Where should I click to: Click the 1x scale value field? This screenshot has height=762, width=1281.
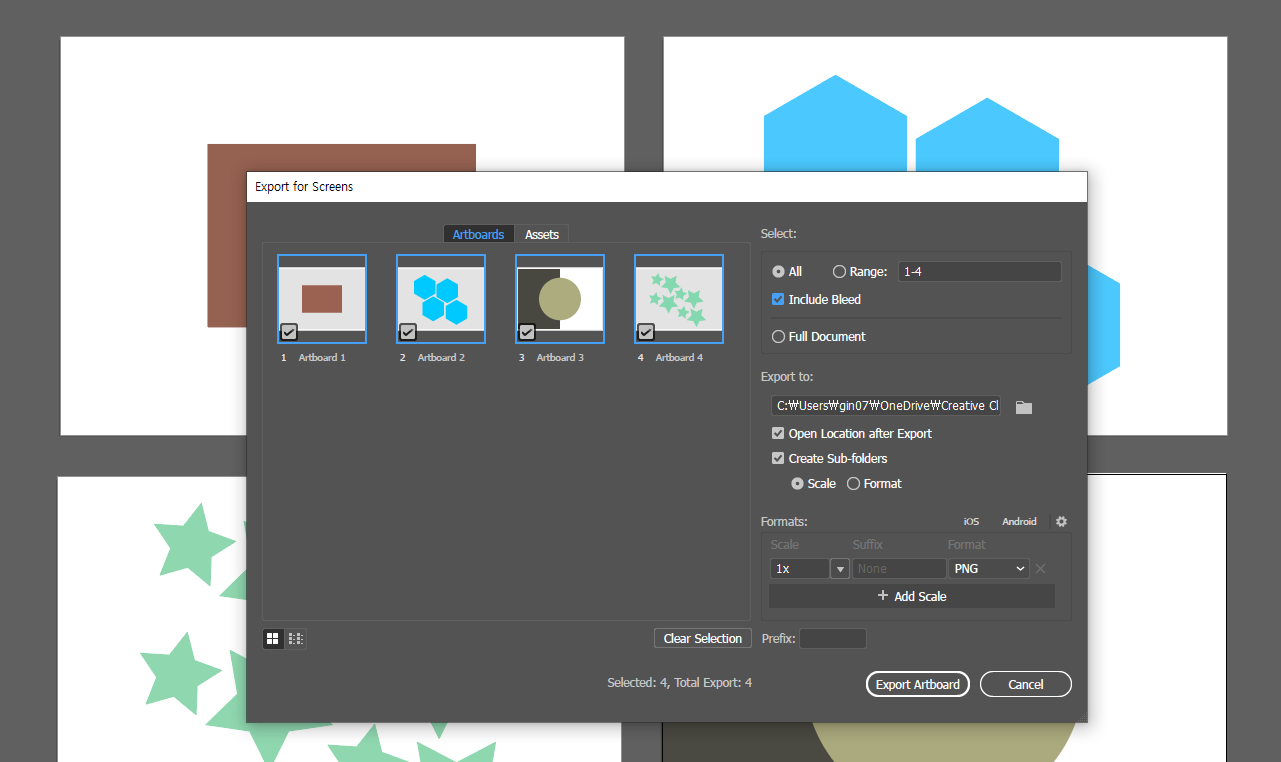click(x=799, y=568)
